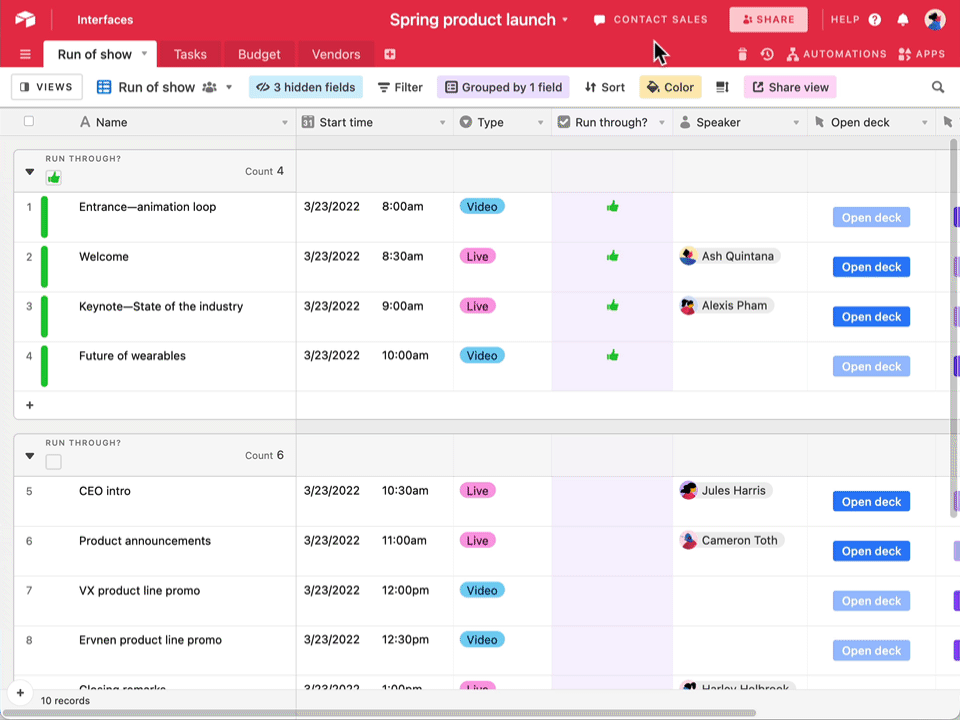Uncheck Run through for Keynote—State of the industry

(x=612, y=306)
